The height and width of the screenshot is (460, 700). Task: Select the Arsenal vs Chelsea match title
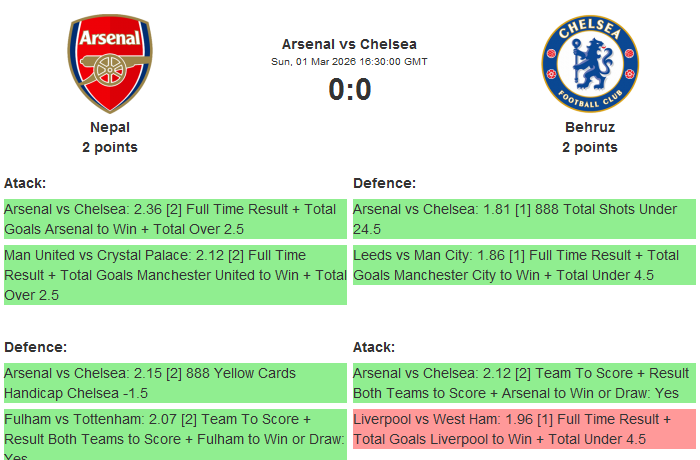point(349,44)
